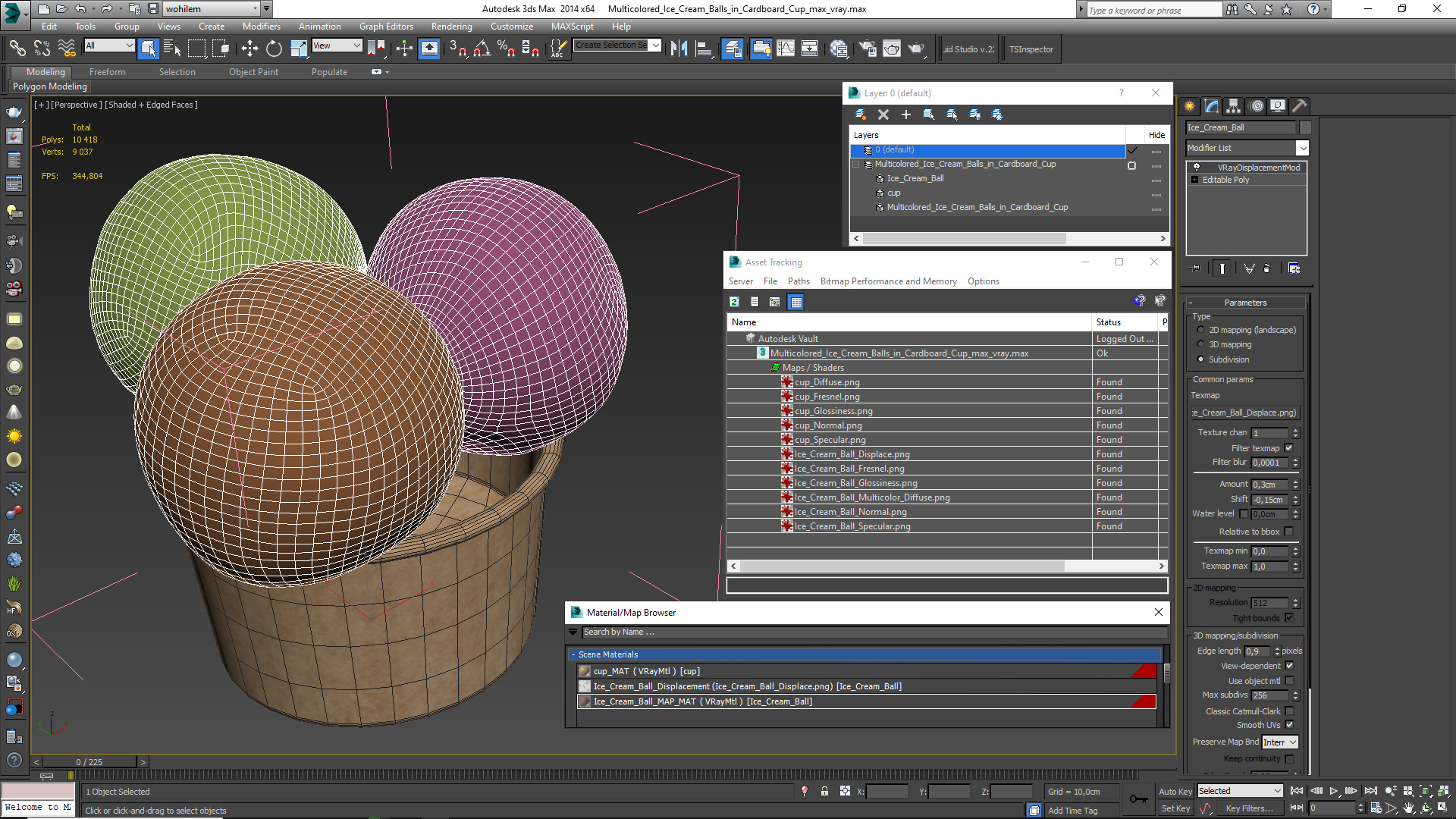Toggle the Percent Snap icon
The height and width of the screenshot is (819, 1456).
tap(506, 49)
